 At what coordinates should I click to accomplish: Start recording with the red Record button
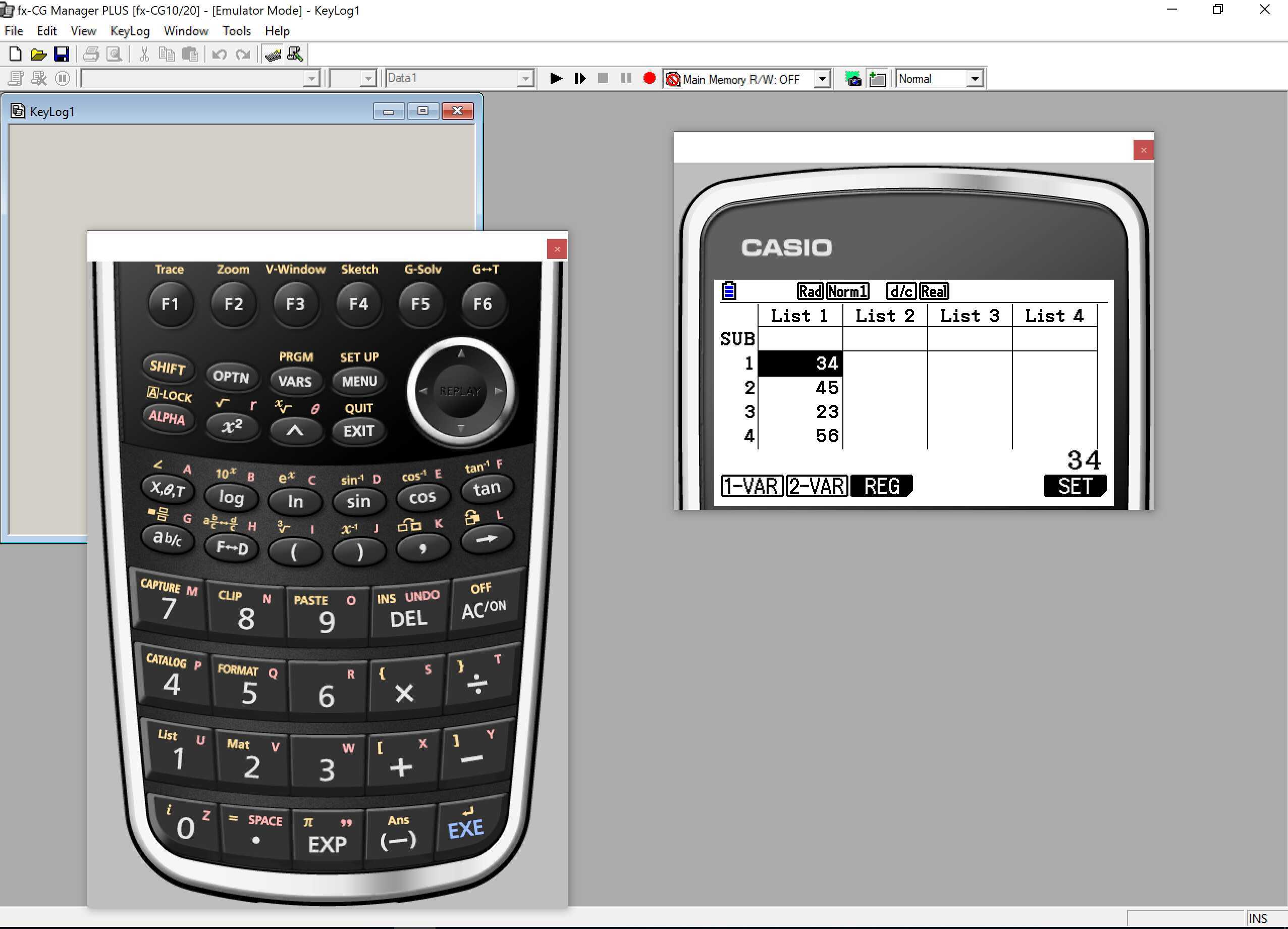649,78
